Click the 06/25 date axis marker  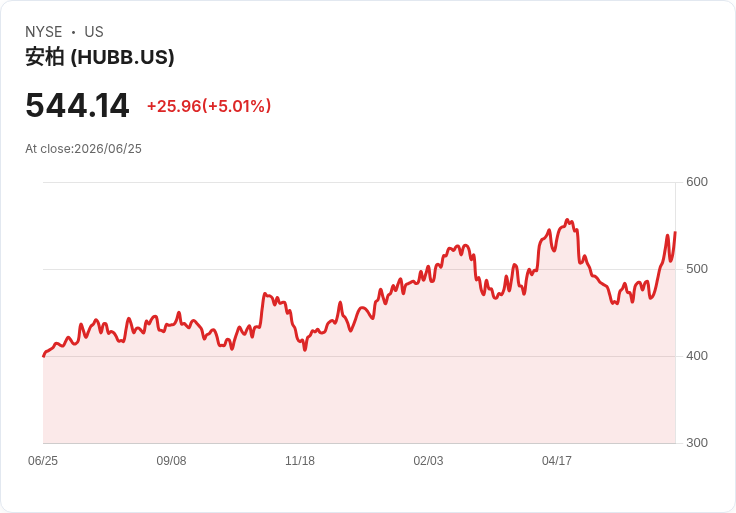pyautogui.click(x=43, y=461)
